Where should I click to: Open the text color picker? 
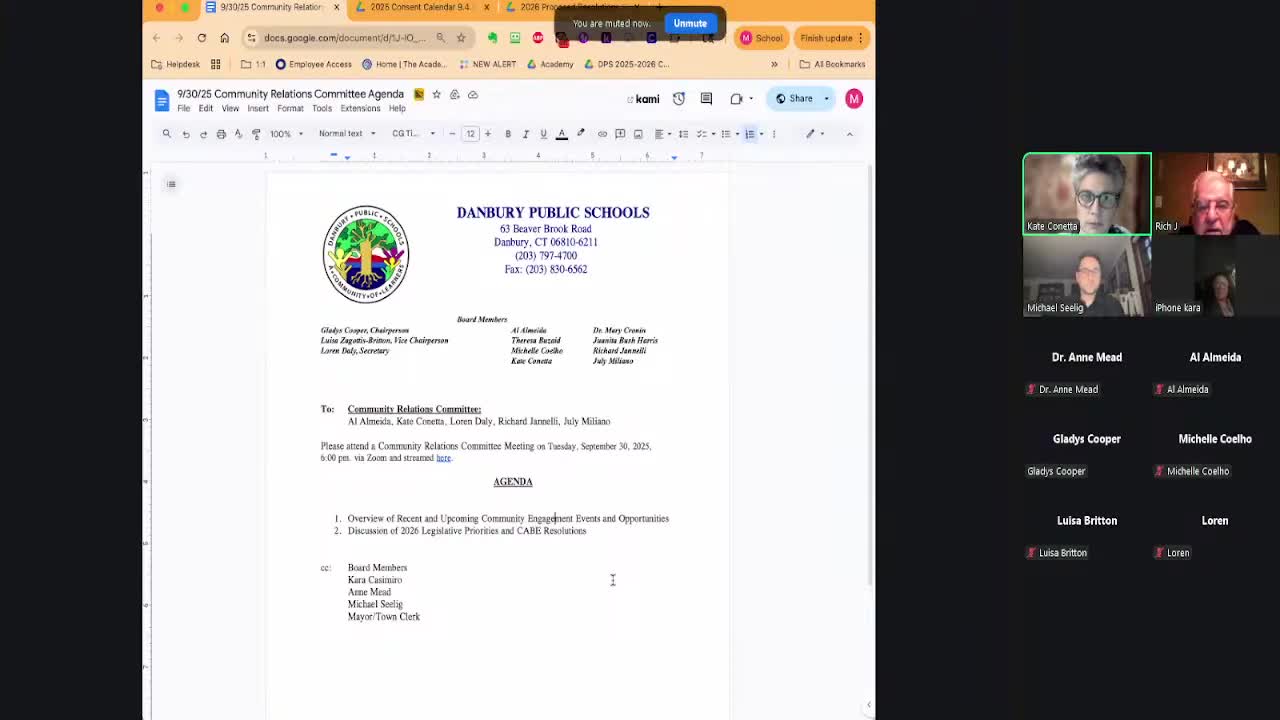pos(561,133)
